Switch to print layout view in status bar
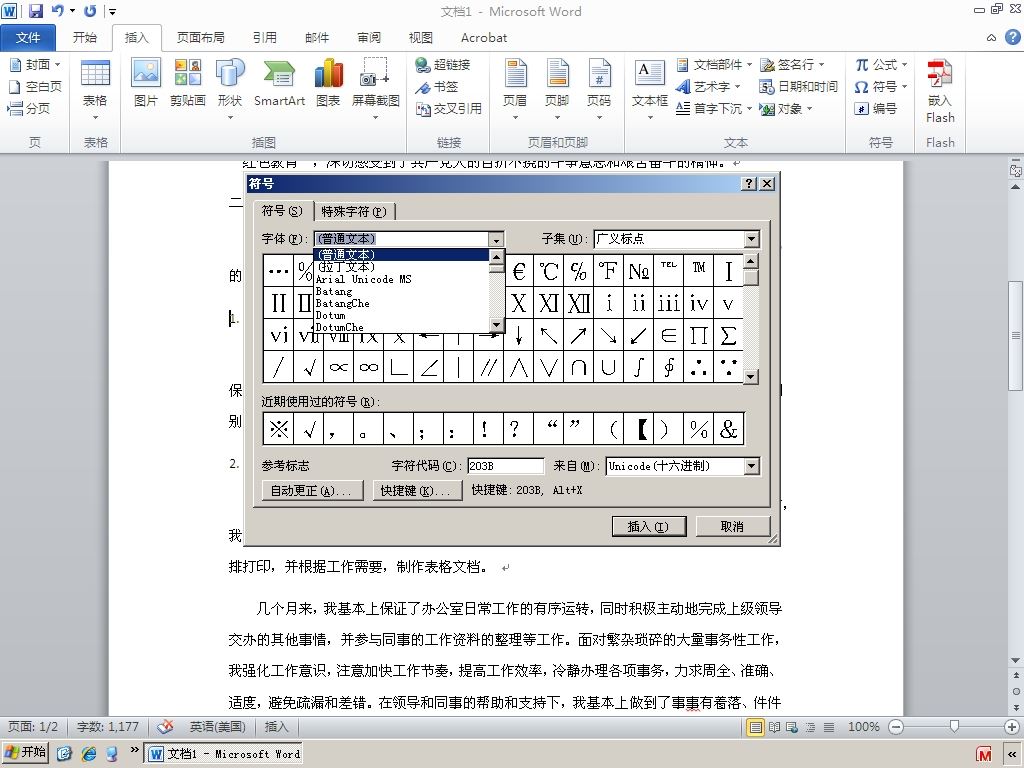The height and width of the screenshot is (768, 1024). click(756, 727)
